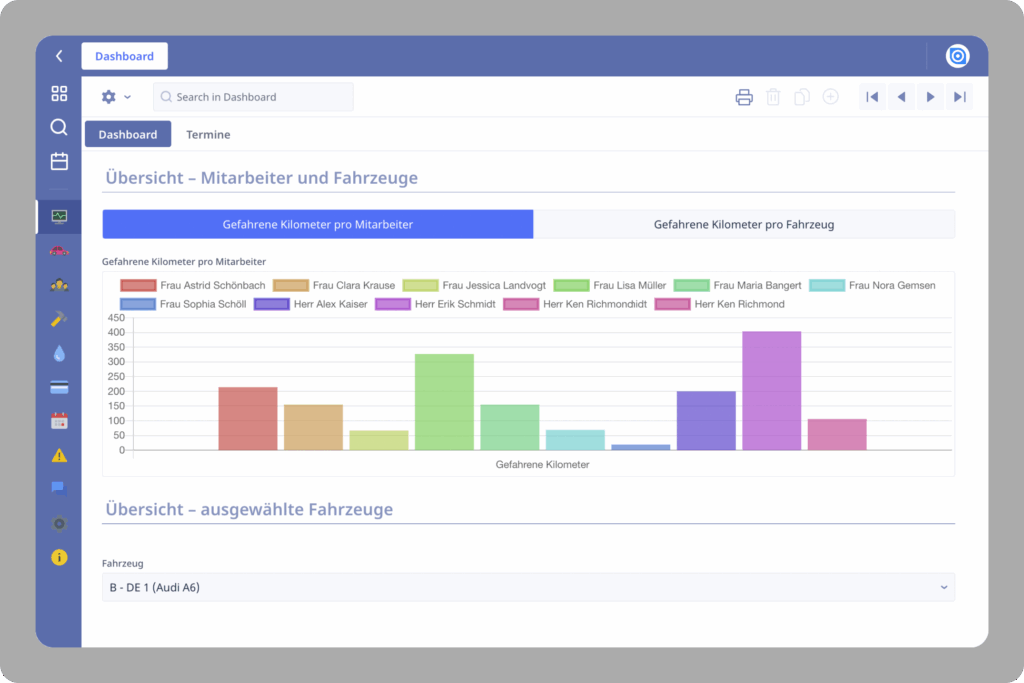Screen dimensions: 1024x683
Task: Toggle Frau Astrid Schönbach legend entry
Action: [194, 286]
